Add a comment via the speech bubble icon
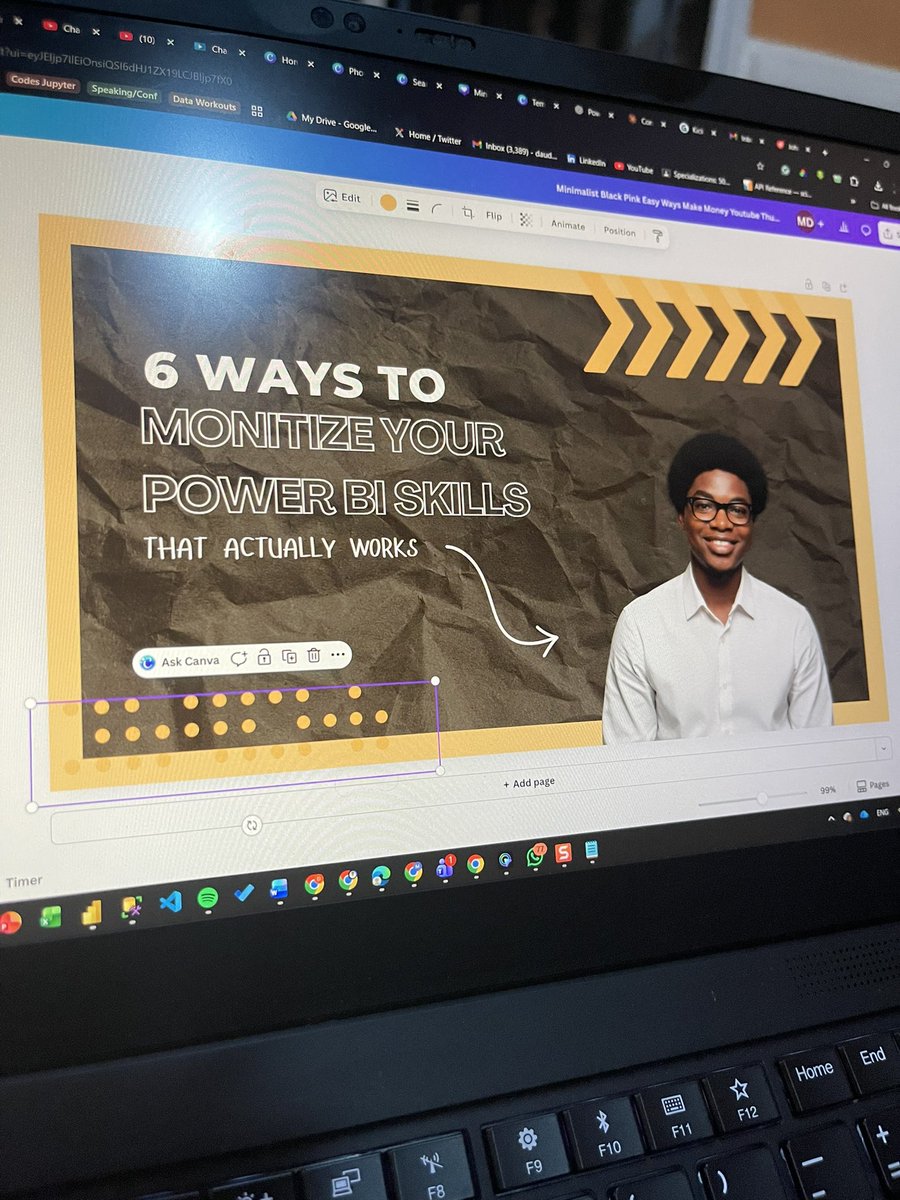 pos(238,658)
